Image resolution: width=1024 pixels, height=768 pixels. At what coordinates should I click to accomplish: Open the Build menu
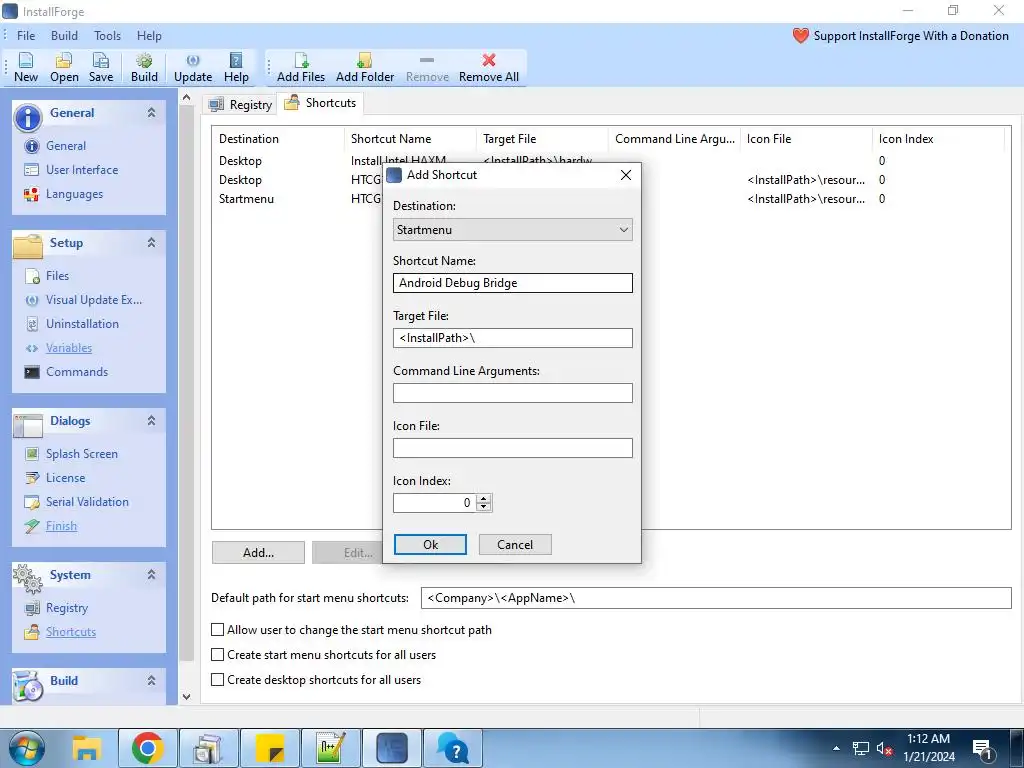pyautogui.click(x=64, y=36)
